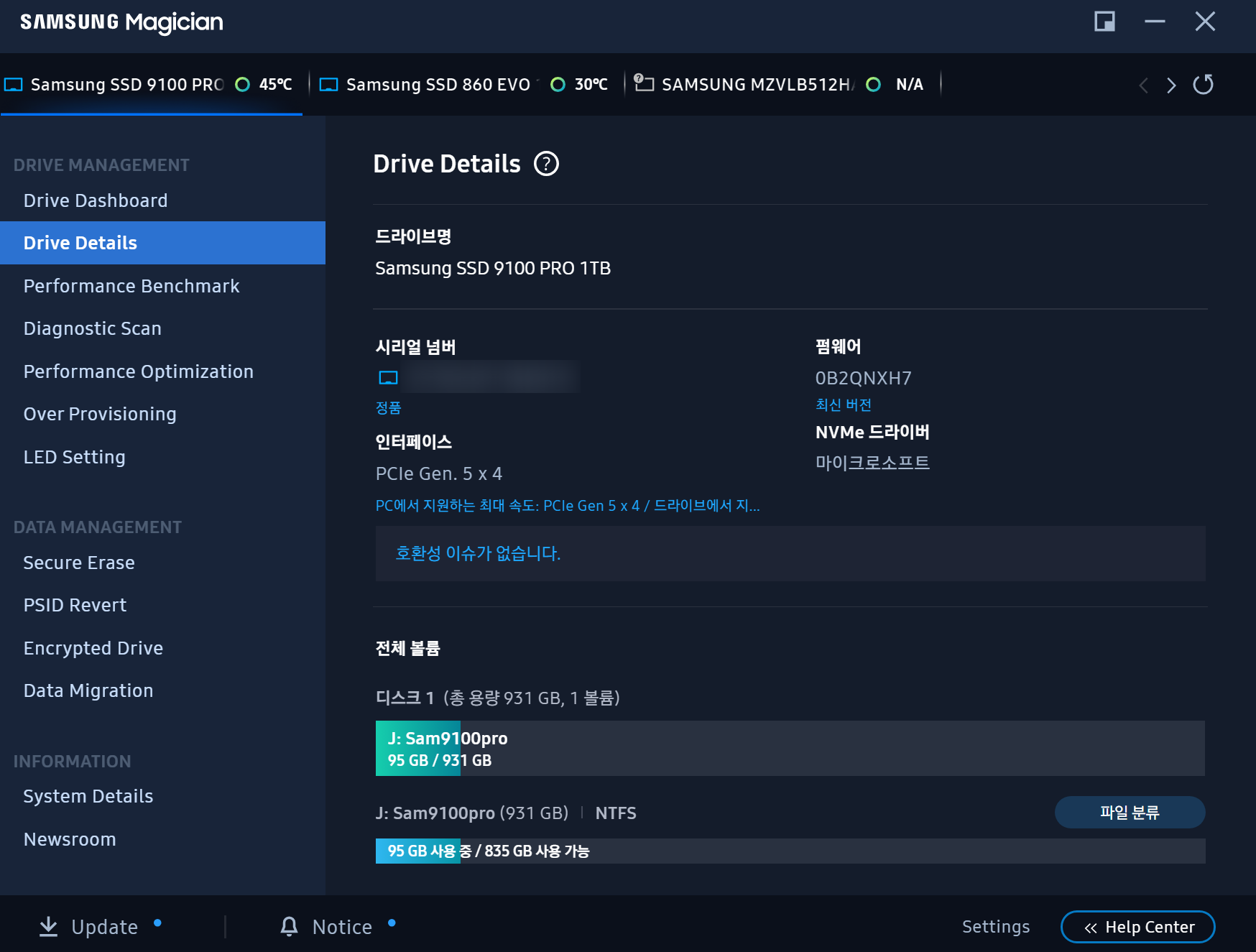Click the 마이크로소프트 NVMe driver value
The height and width of the screenshot is (952, 1256).
872,463
